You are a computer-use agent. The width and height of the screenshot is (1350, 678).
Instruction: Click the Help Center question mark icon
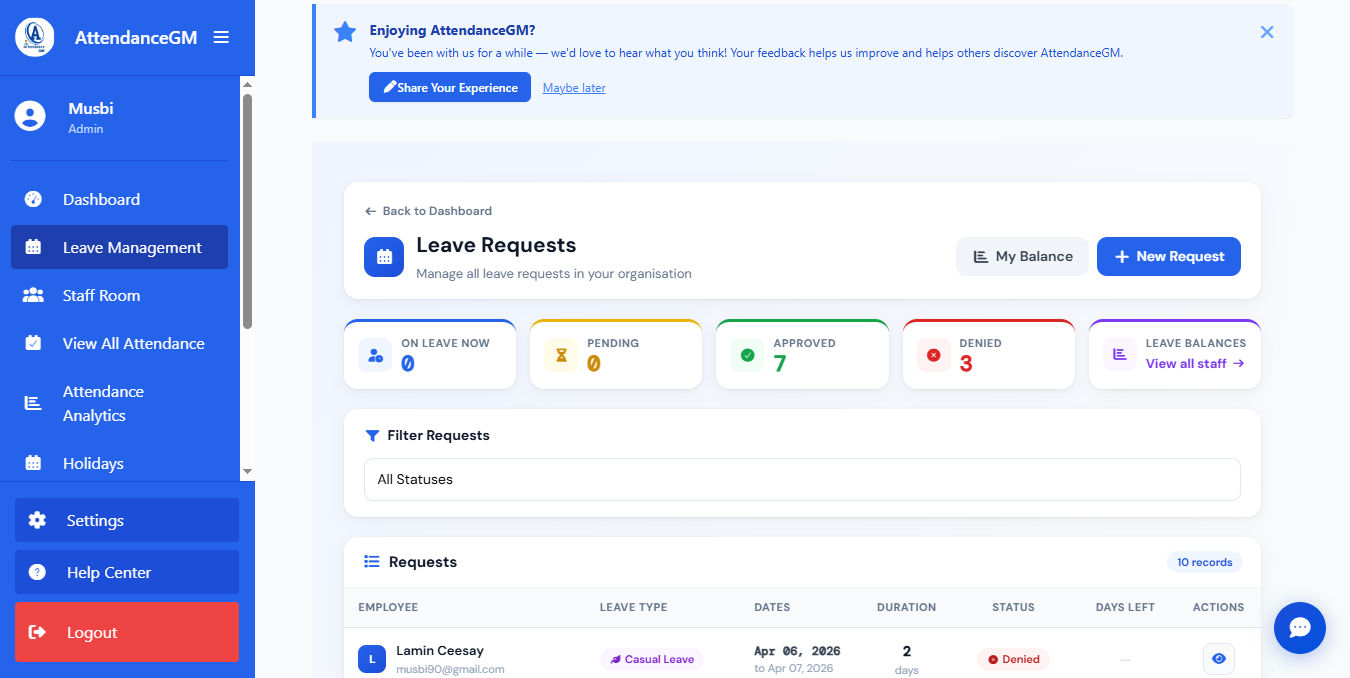tap(37, 572)
